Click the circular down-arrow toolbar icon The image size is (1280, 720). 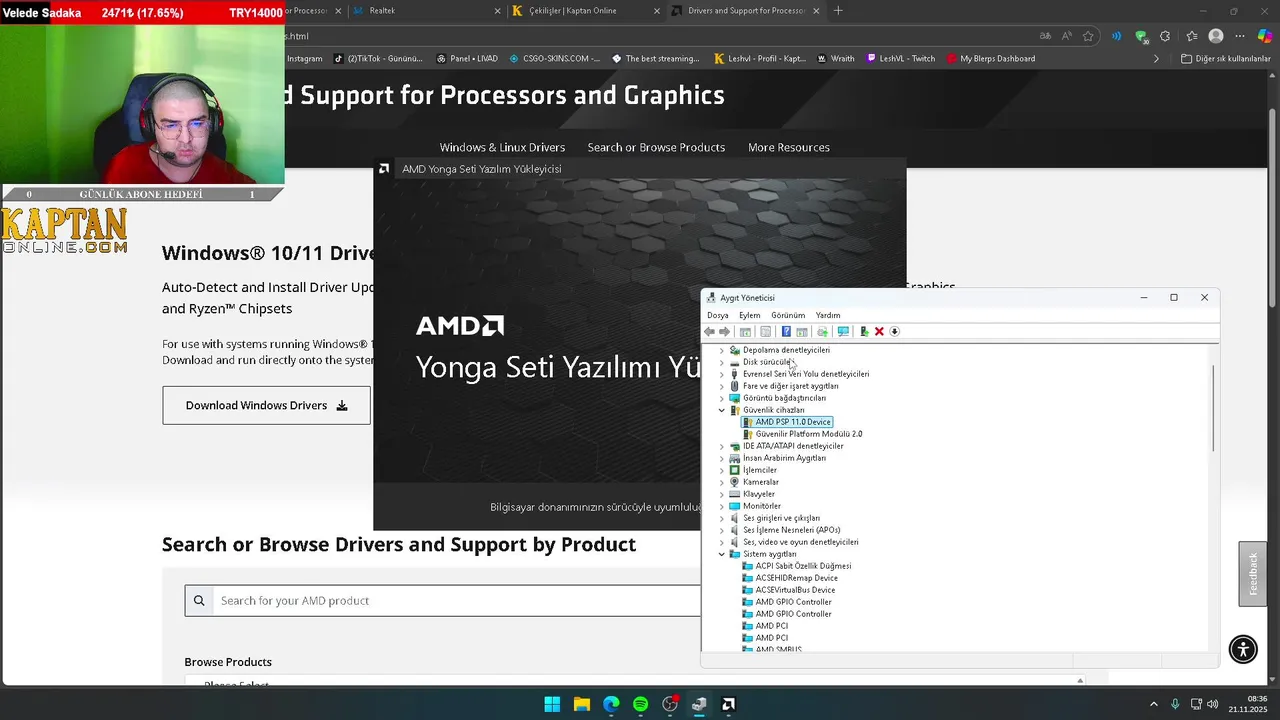click(895, 331)
